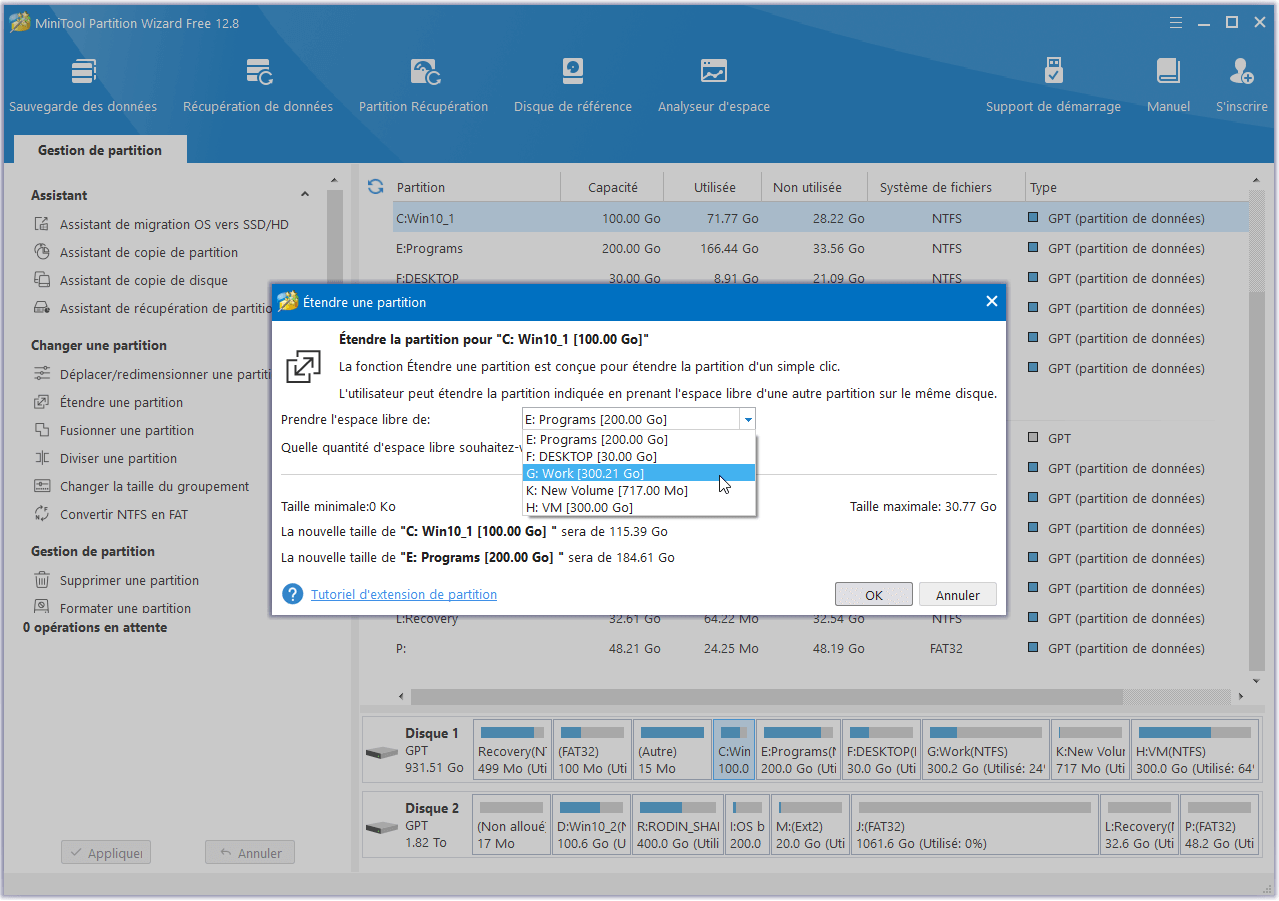
Task: Click the refresh icon beside Partition header
Action: (x=376, y=187)
